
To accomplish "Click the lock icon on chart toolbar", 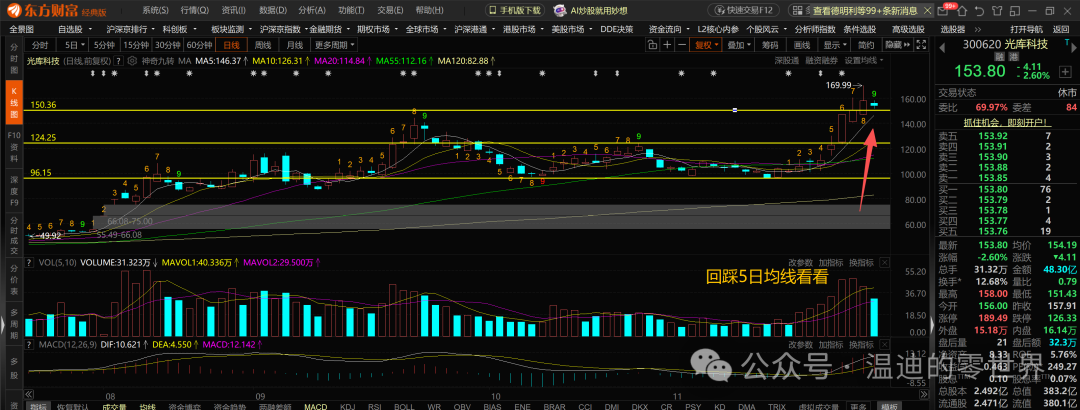I will tap(652, 44).
